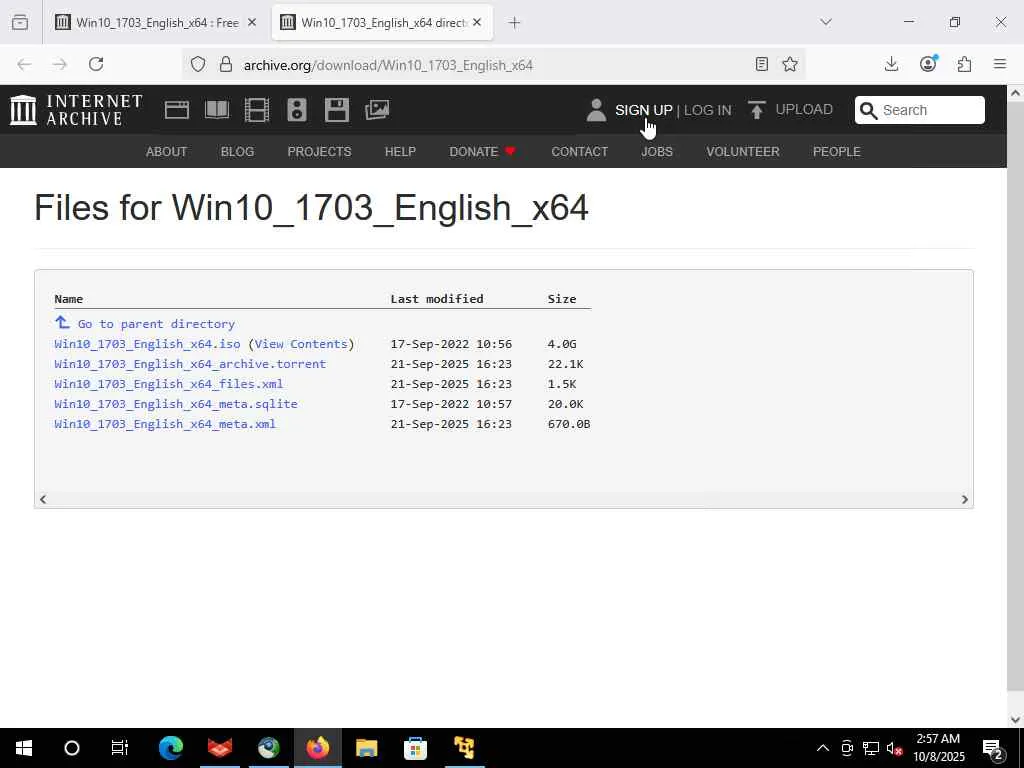This screenshot has width=1024, height=768.
Task: Close the first Win10_1703_English_x64 tab
Action: tap(252, 23)
